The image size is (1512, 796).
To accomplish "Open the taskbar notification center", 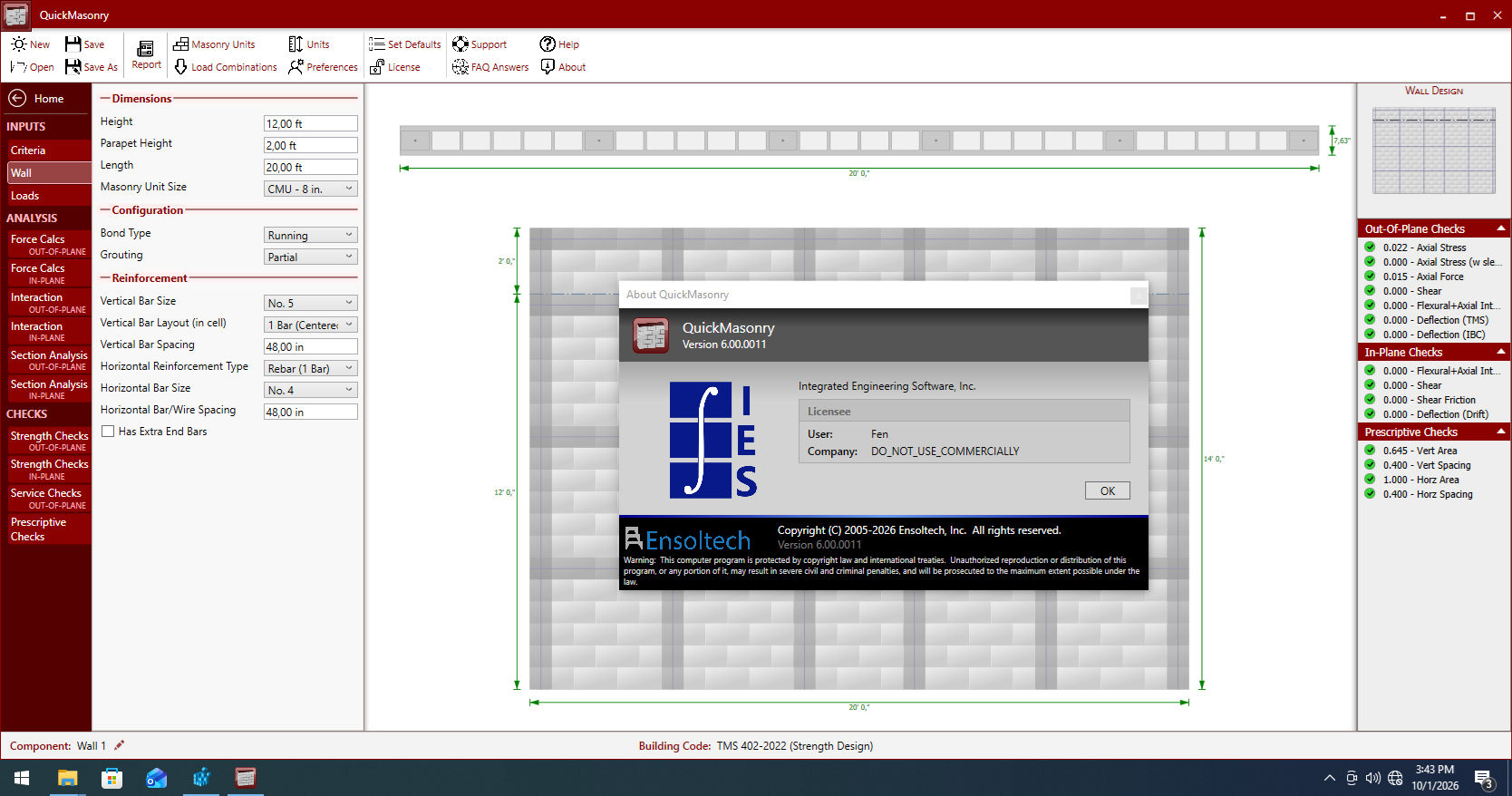I will coord(1484,779).
